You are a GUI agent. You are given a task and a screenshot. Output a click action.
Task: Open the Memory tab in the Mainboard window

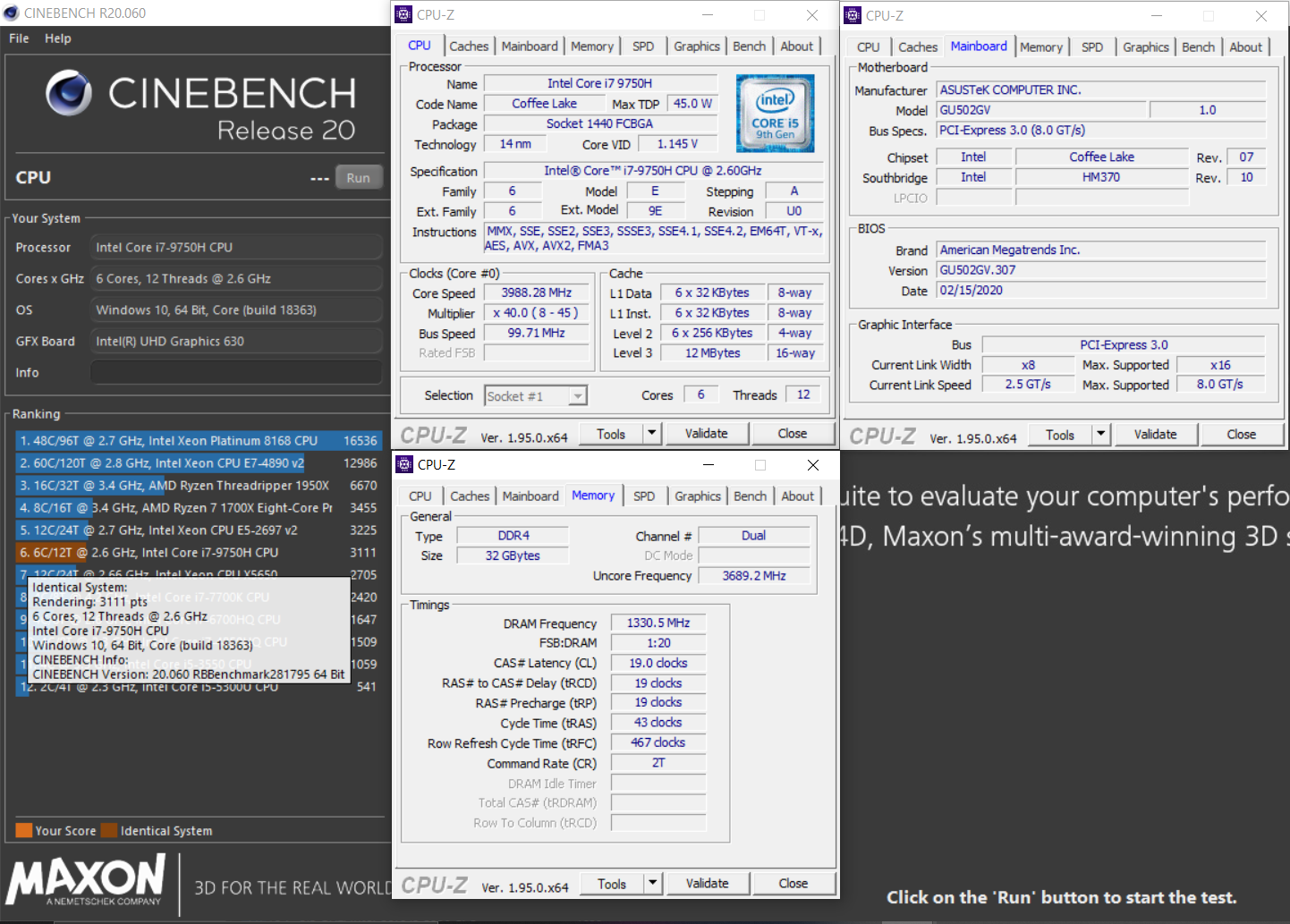1041,47
